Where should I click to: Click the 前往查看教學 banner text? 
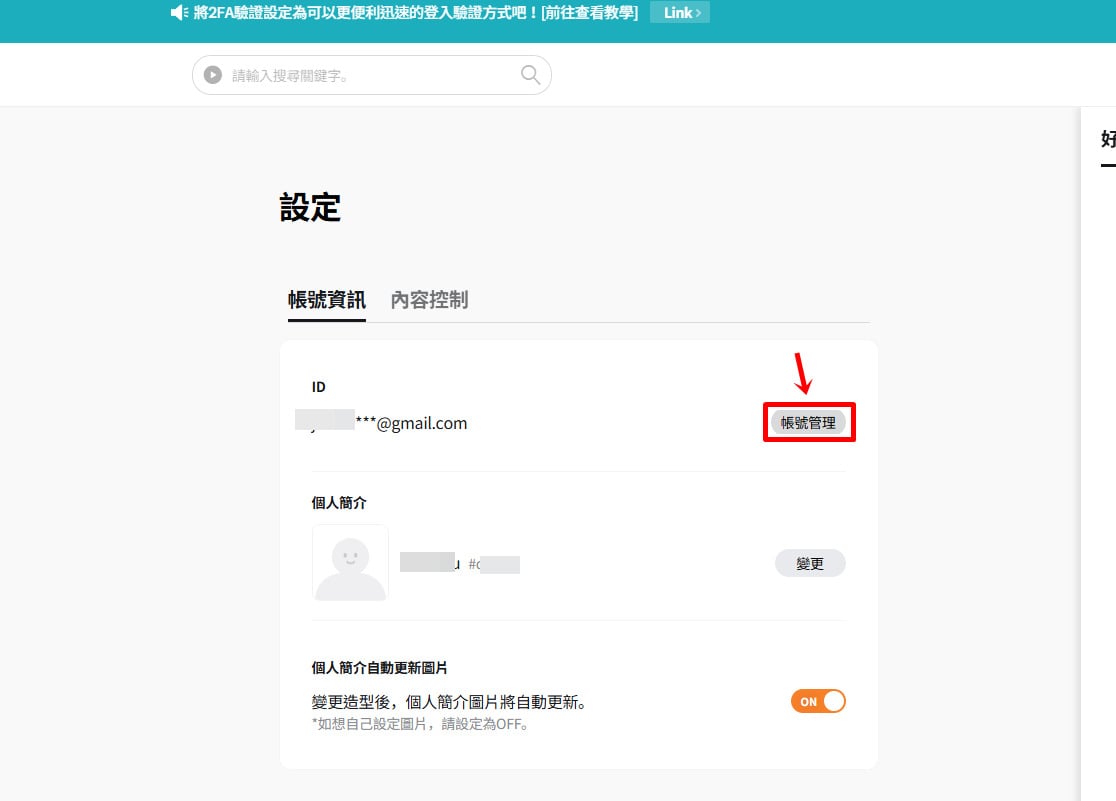(x=589, y=13)
